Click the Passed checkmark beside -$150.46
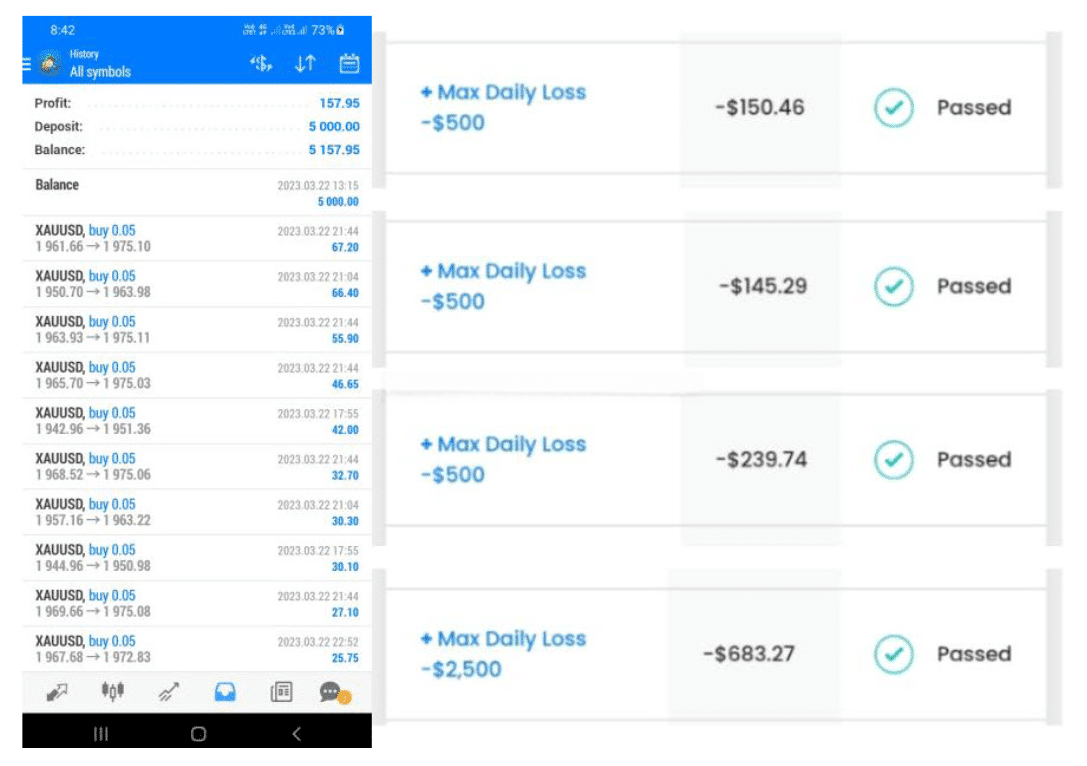 point(893,108)
